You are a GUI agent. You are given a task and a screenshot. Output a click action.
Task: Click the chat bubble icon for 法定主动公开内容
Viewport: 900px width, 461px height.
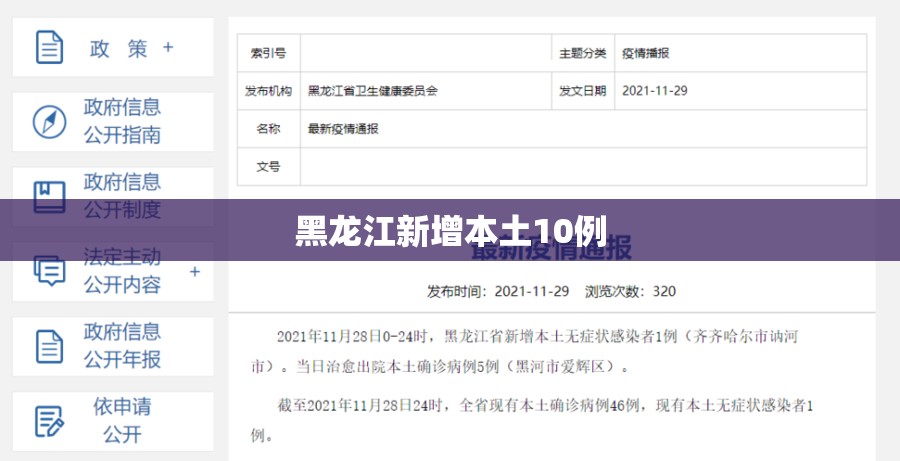click(49, 272)
